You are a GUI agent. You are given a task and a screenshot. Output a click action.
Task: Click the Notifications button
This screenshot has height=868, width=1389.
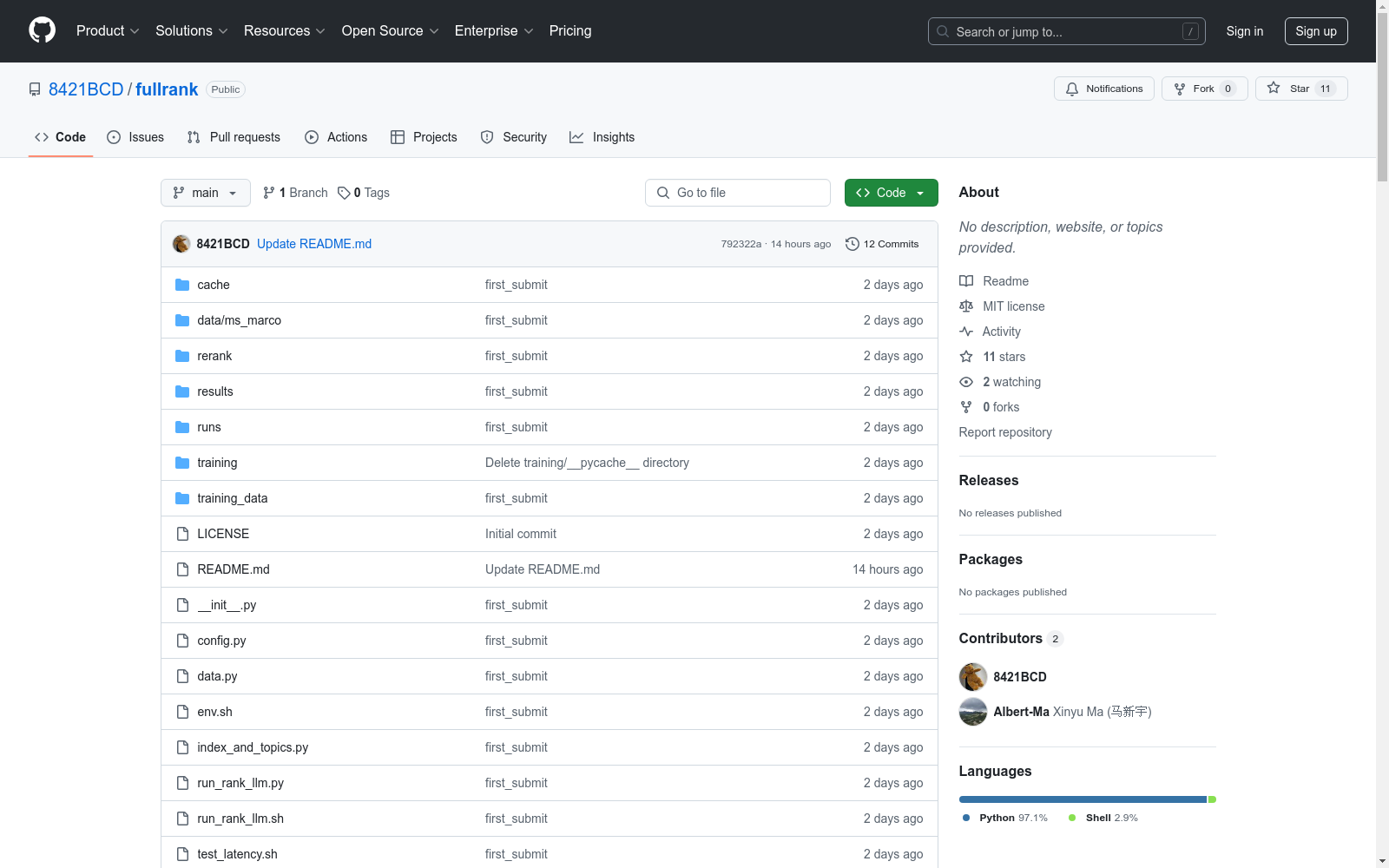pyautogui.click(x=1104, y=89)
